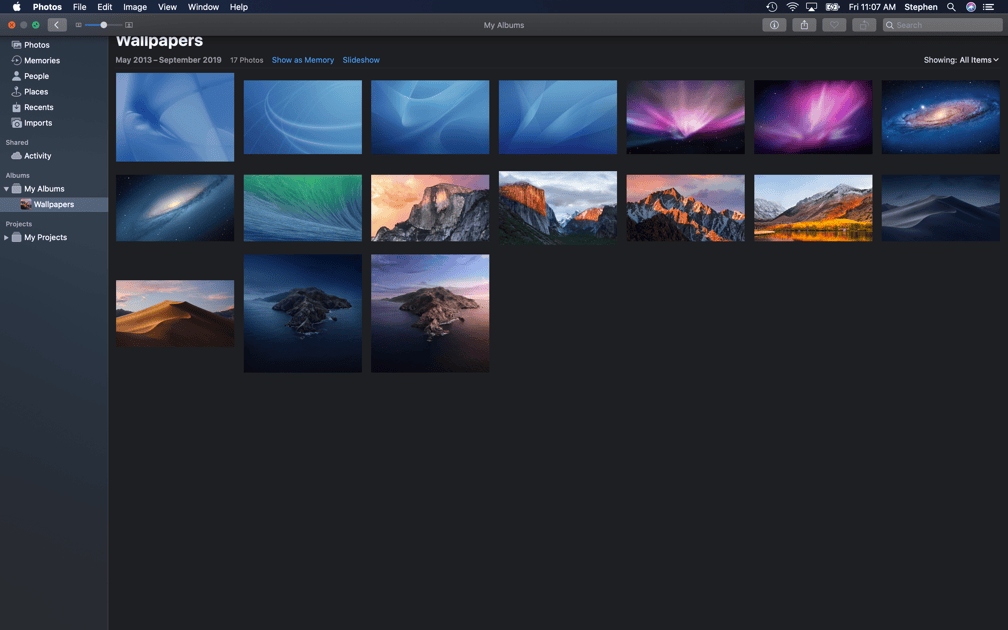
Task: Open the Apple menu
Action: coord(17,7)
